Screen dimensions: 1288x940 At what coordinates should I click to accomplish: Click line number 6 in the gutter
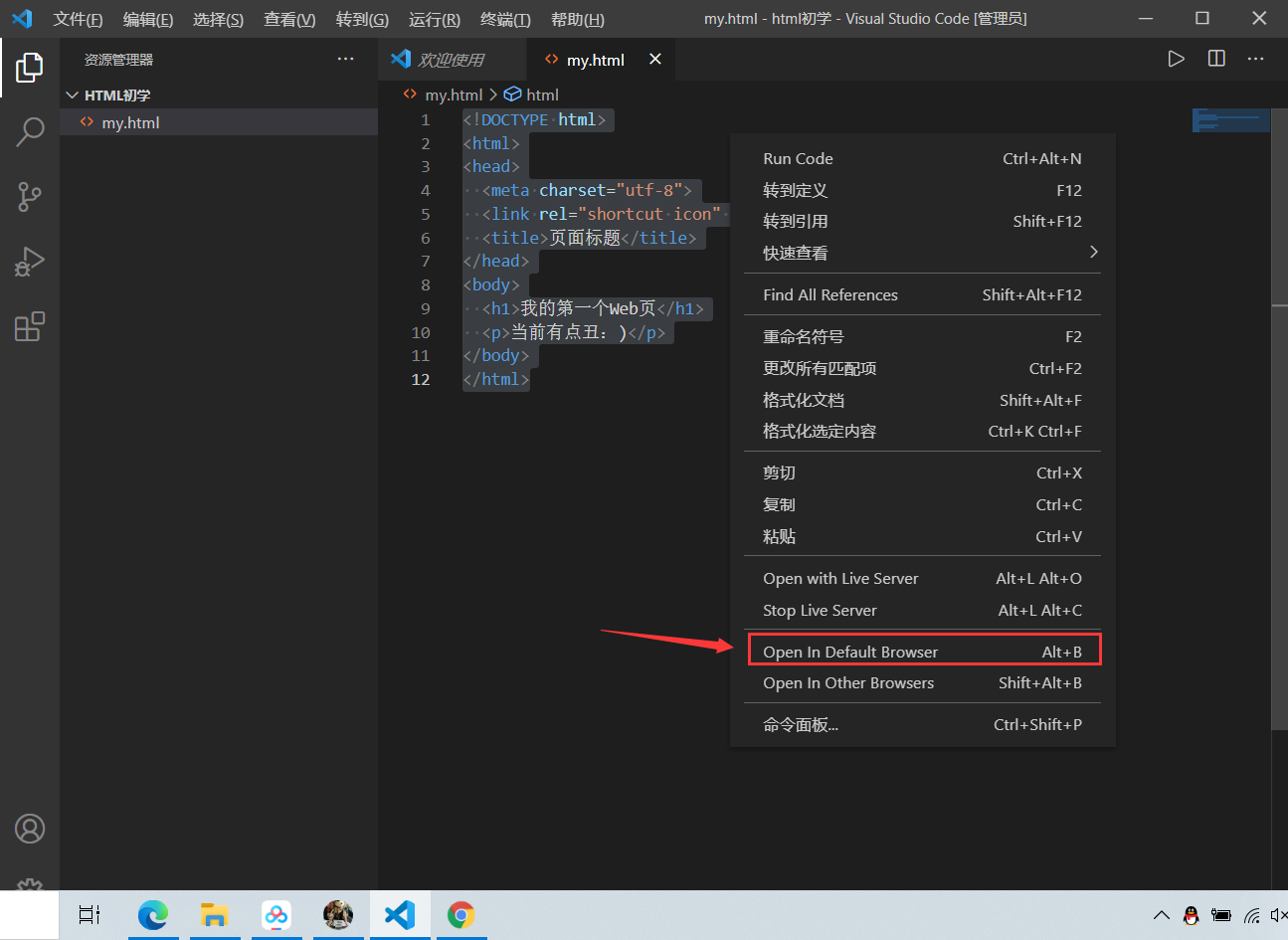point(426,238)
